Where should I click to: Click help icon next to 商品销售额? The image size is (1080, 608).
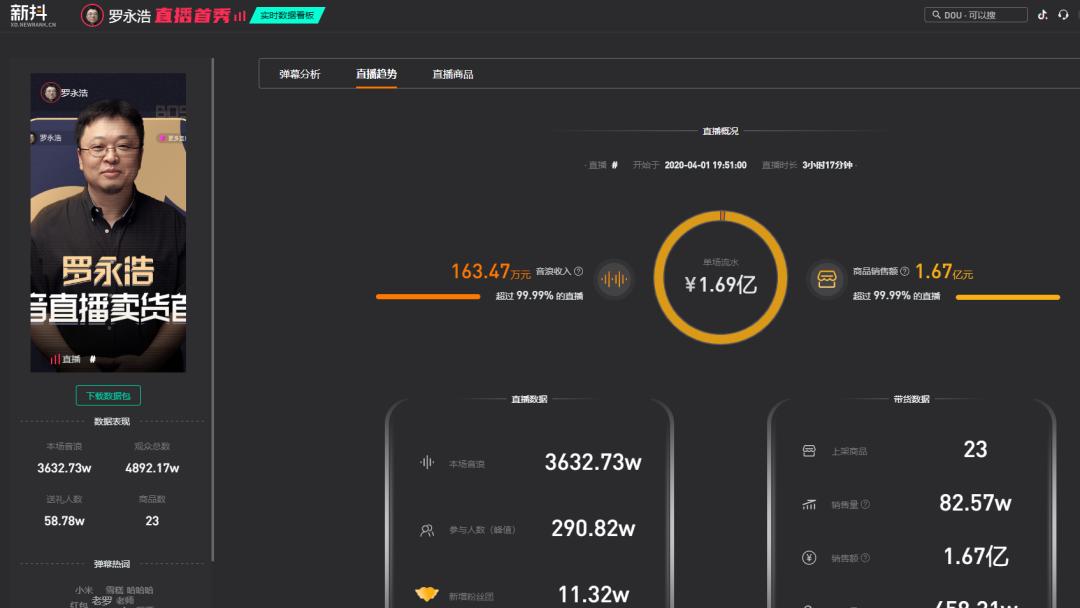(x=904, y=271)
